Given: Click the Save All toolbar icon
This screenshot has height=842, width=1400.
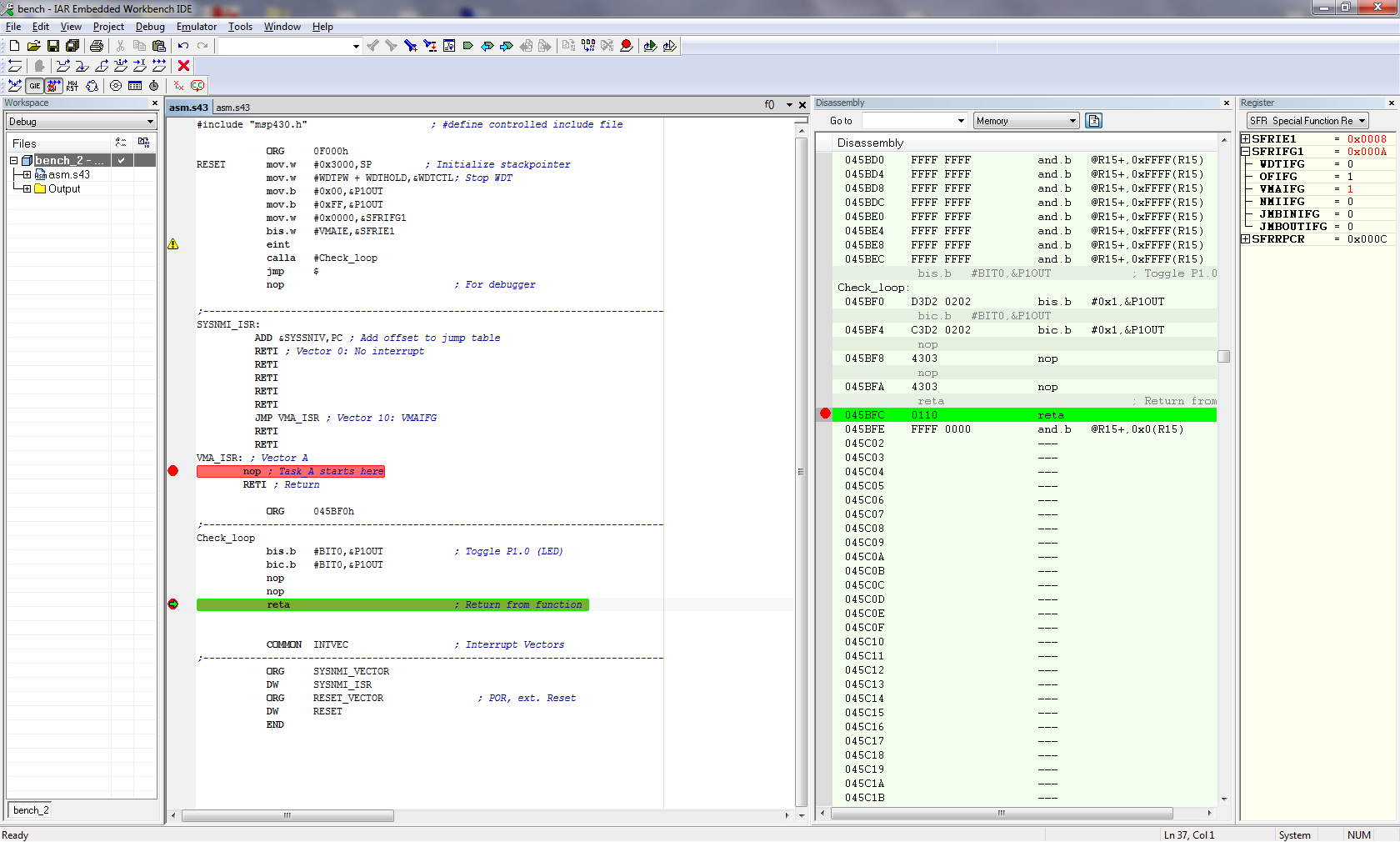Looking at the screenshot, I should click(72, 46).
